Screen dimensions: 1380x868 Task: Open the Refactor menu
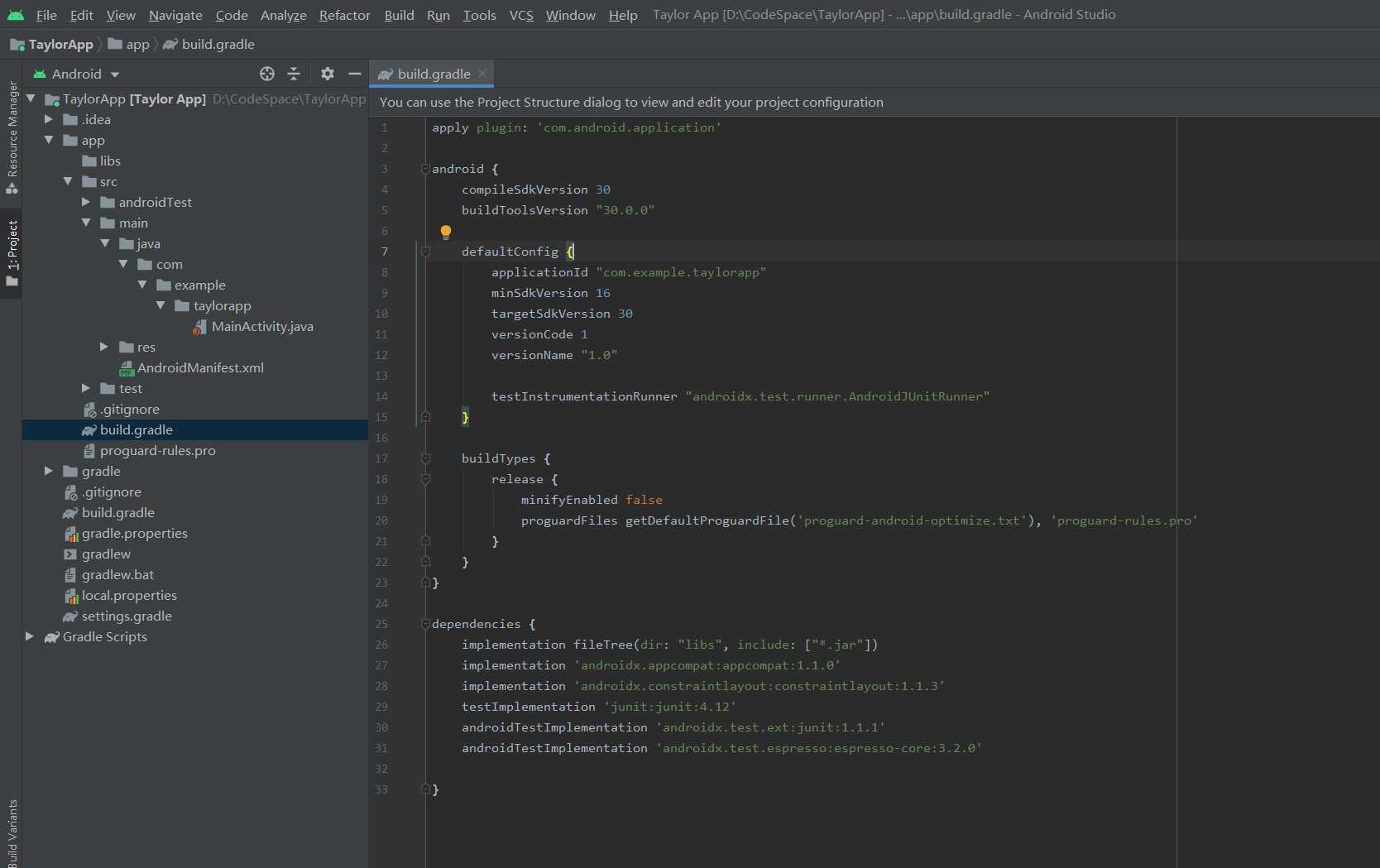pyautogui.click(x=345, y=15)
